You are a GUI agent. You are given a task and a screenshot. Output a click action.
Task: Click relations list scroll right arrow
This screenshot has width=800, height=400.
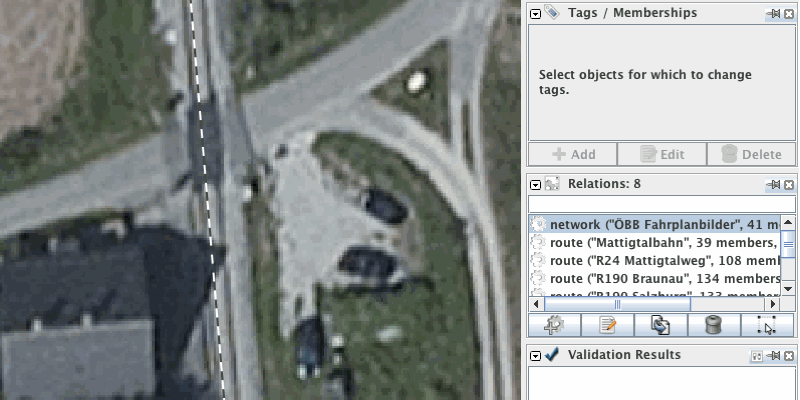click(773, 304)
